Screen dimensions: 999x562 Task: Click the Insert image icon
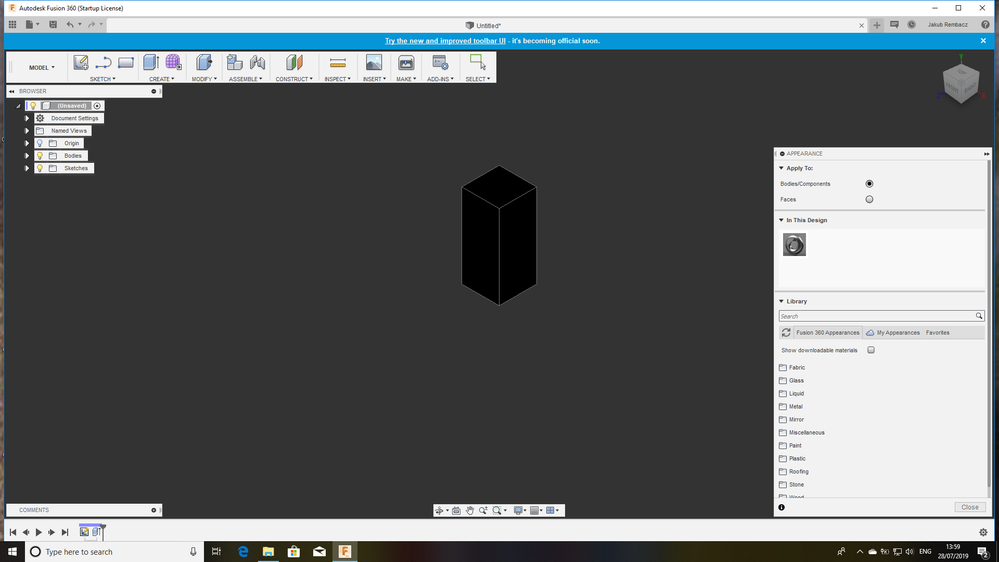374,62
